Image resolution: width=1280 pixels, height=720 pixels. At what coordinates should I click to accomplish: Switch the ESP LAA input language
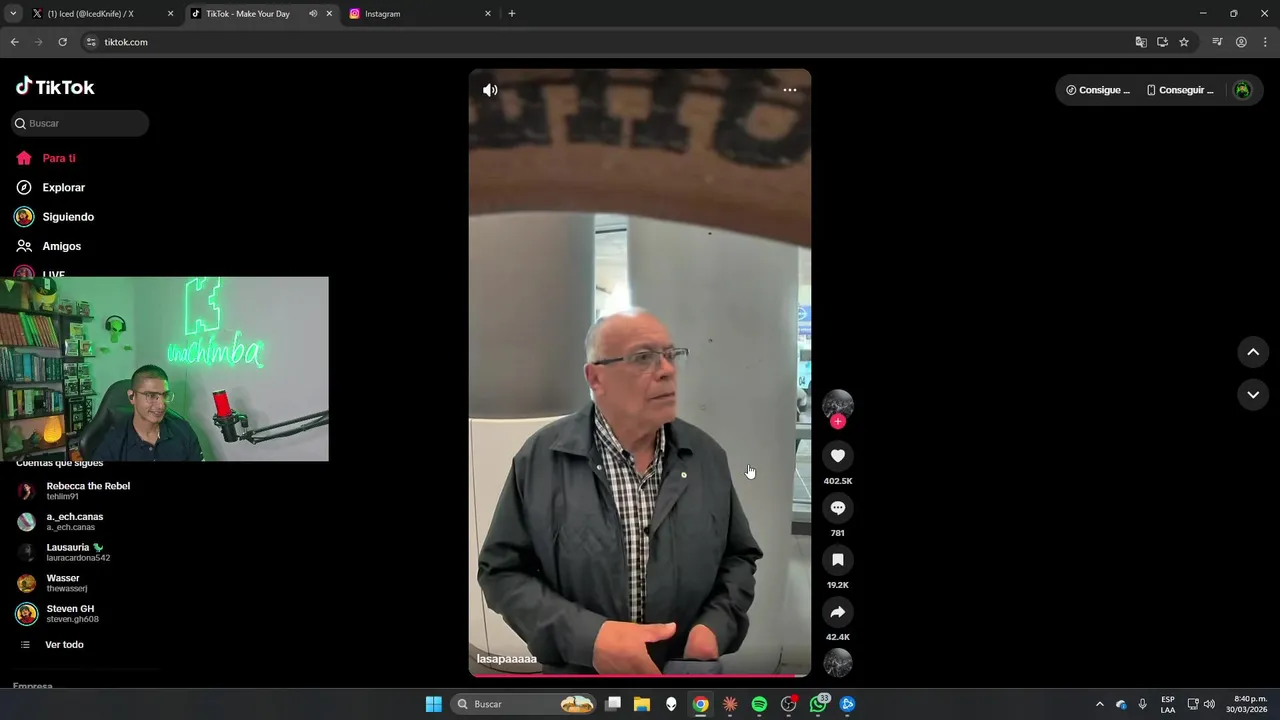(1168, 704)
